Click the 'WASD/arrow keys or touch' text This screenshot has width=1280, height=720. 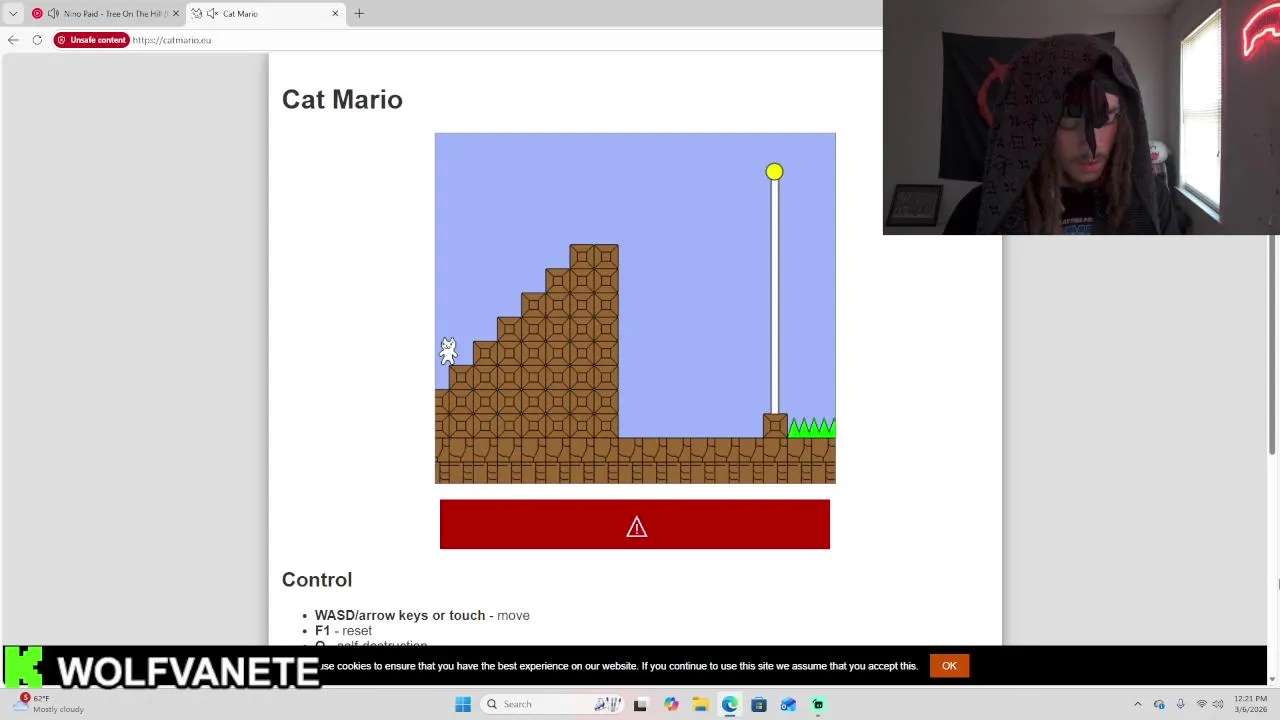tap(400, 615)
